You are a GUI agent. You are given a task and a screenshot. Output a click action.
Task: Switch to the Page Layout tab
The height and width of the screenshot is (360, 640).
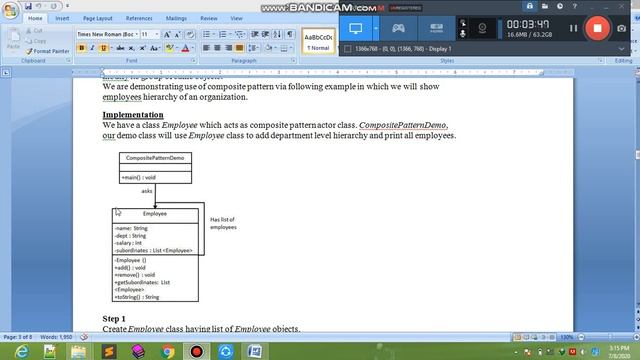pos(98,18)
